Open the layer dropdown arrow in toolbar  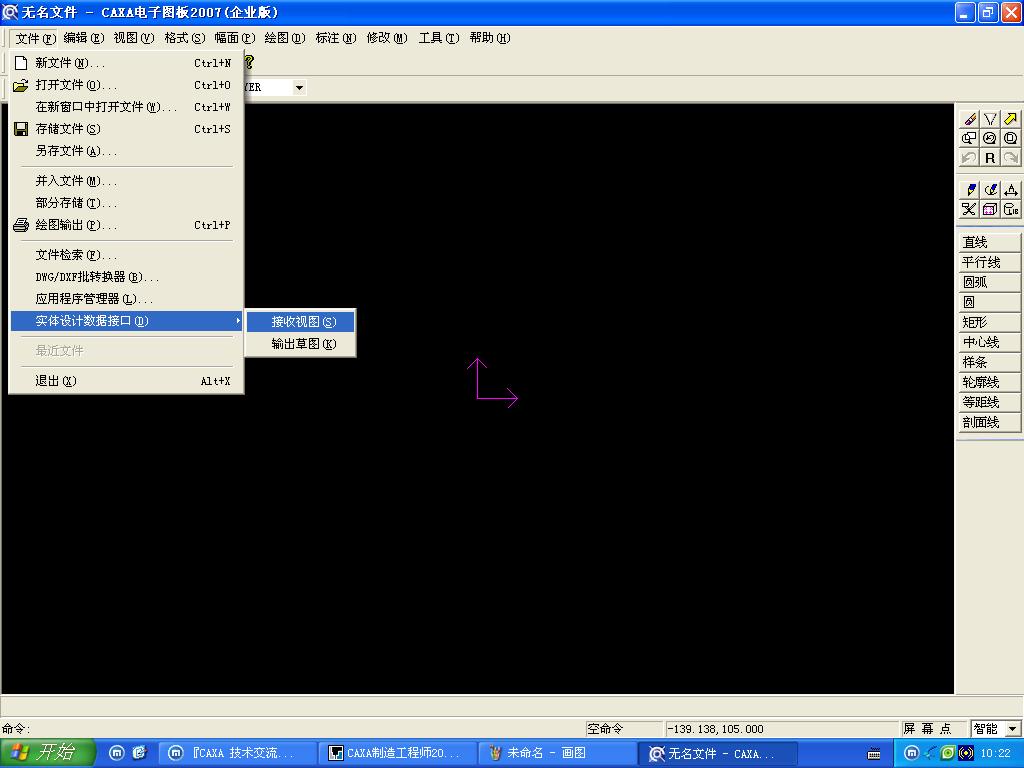pos(299,88)
